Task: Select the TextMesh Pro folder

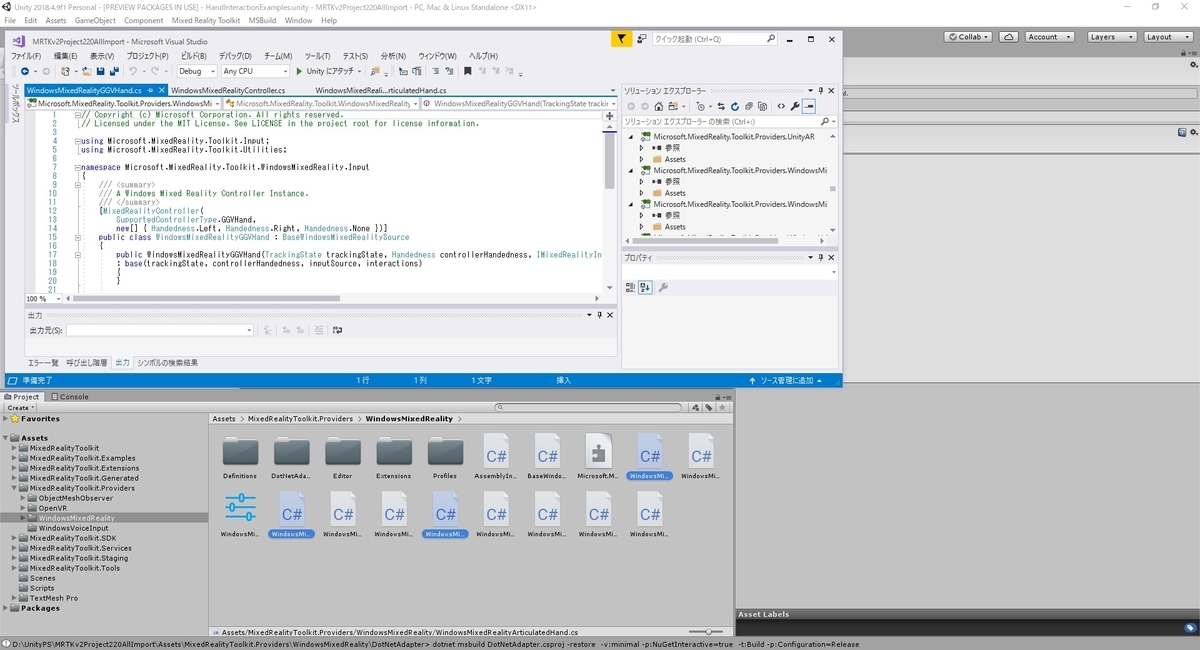Action: coord(53,598)
